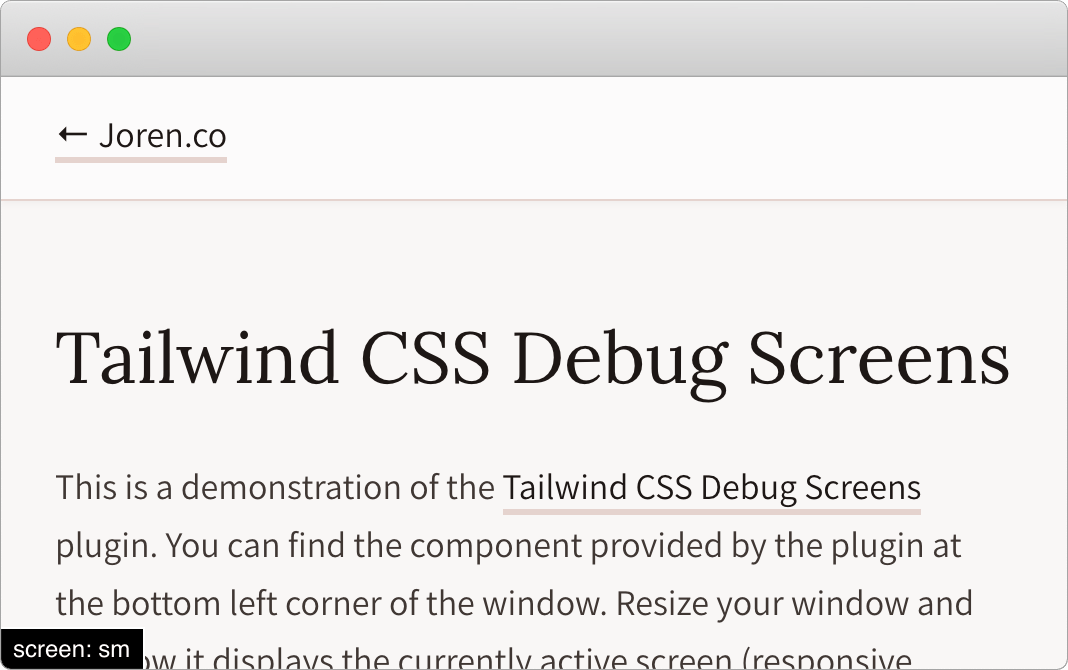The image size is (1068, 670).
Task: Select the Joren.co header navigation item
Action: click(162, 135)
